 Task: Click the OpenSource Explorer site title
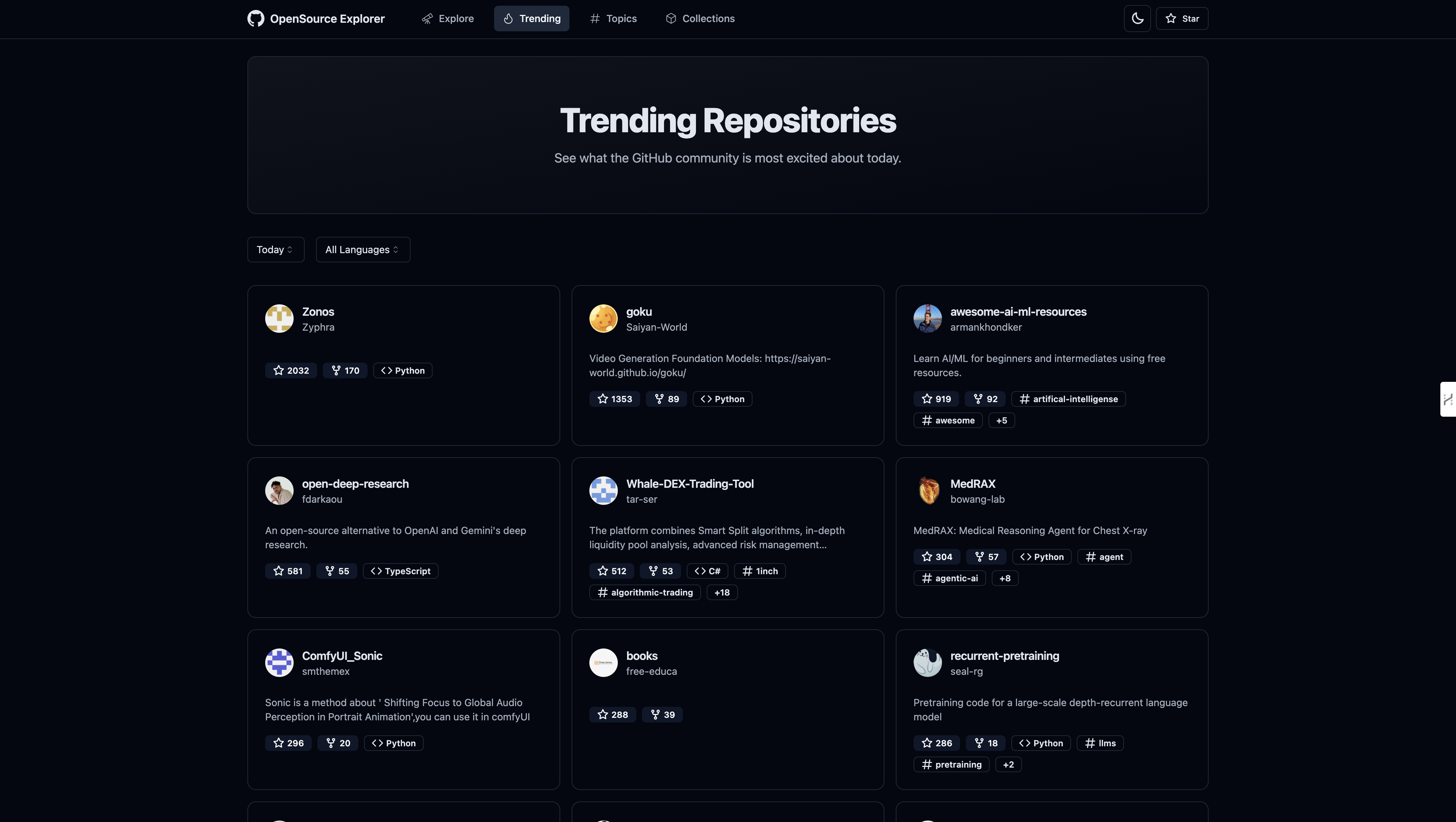327,18
